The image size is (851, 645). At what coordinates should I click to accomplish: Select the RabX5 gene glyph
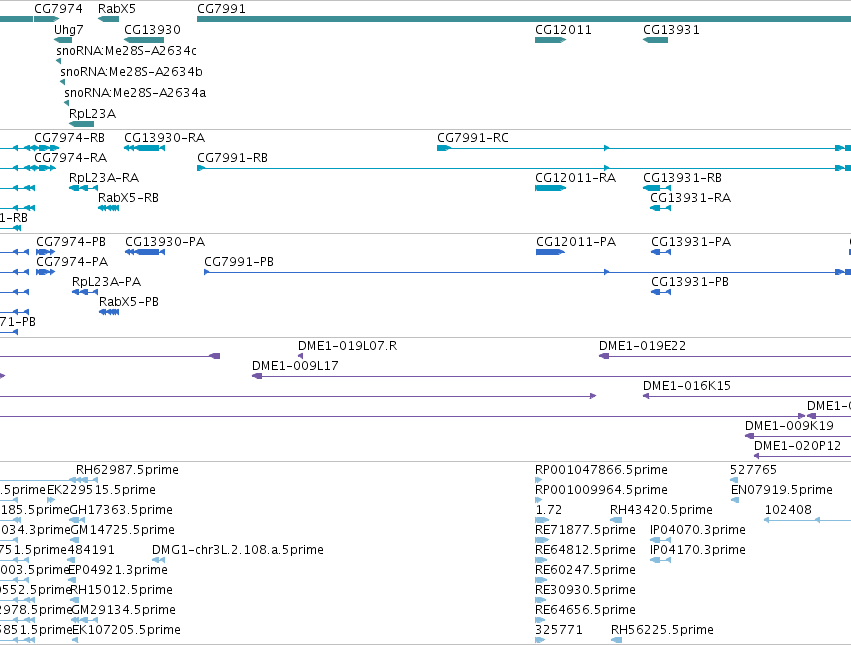109,19
